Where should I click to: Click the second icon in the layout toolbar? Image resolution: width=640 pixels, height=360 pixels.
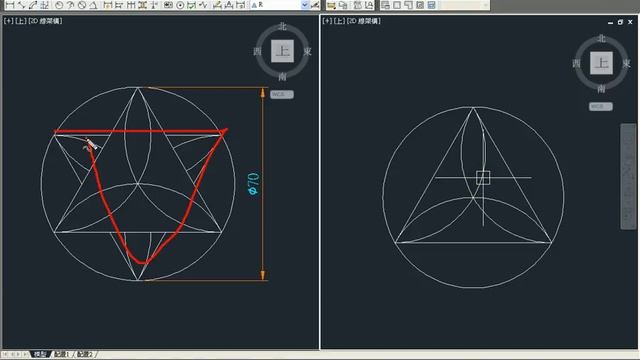click(343, 5)
